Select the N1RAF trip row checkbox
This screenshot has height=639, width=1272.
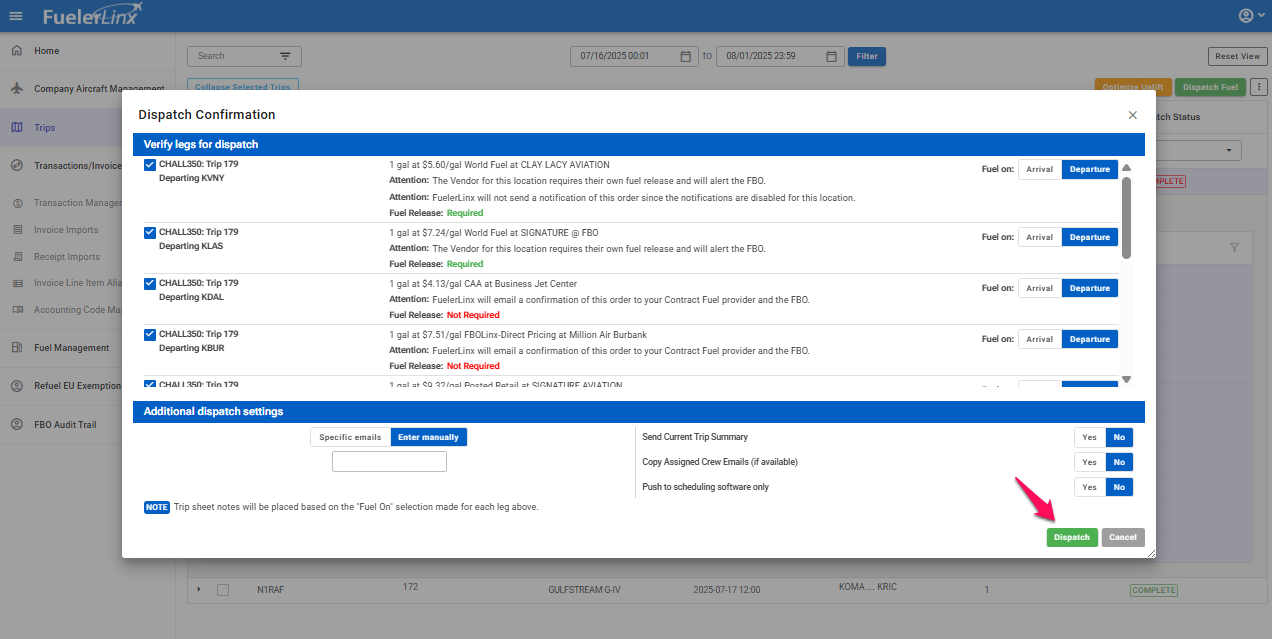tap(223, 590)
